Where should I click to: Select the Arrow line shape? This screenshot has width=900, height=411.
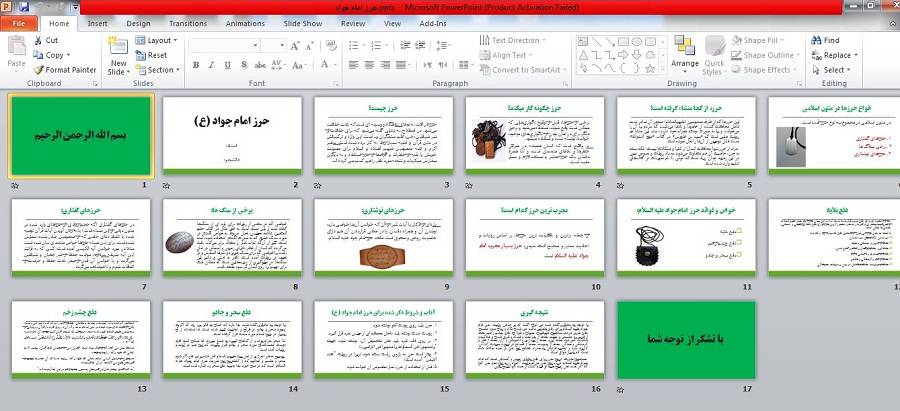pyautogui.click(x=610, y=41)
